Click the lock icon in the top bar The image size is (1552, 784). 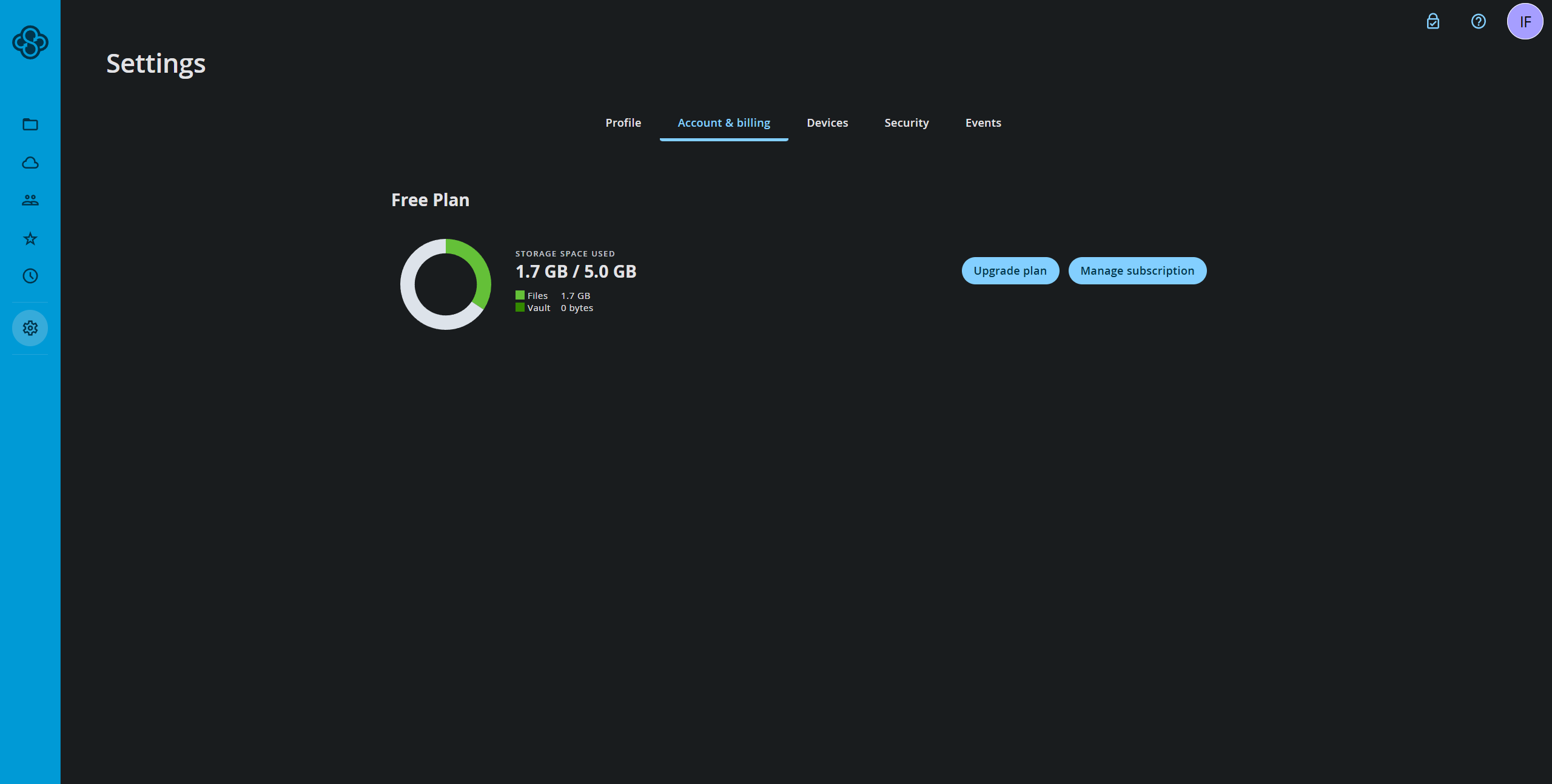tap(1432, 22)
